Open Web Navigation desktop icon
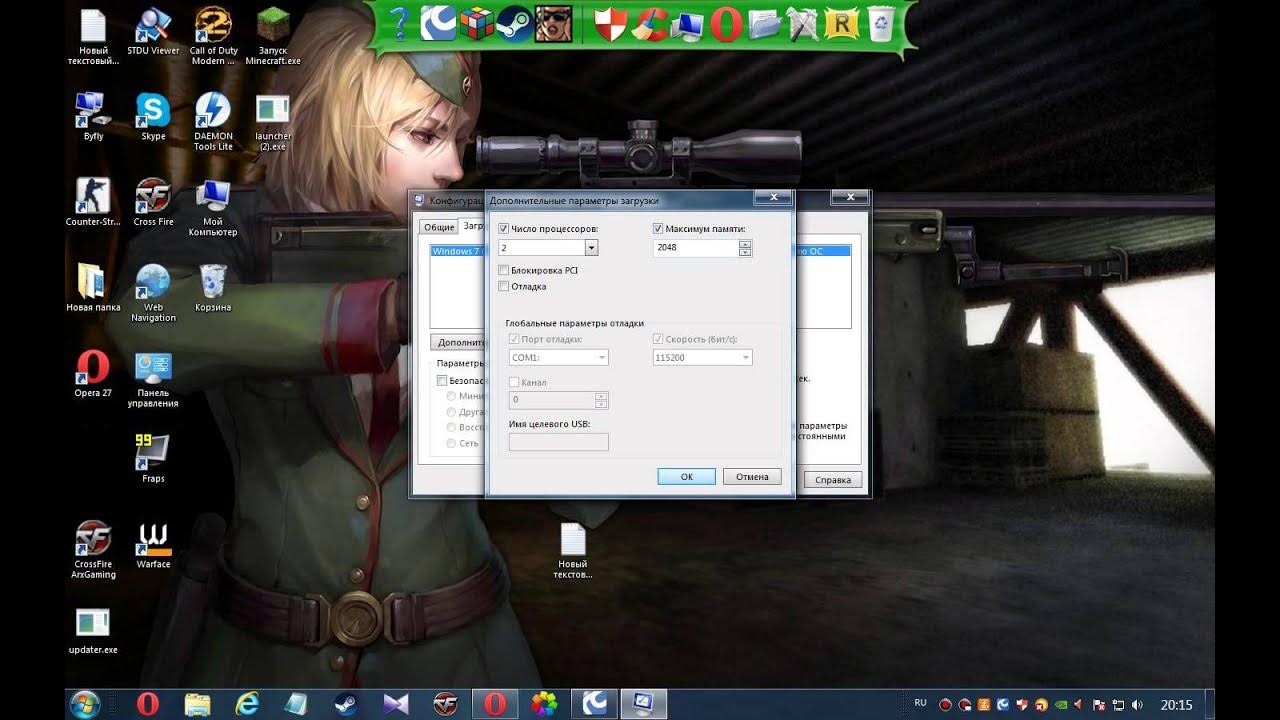 153,293
